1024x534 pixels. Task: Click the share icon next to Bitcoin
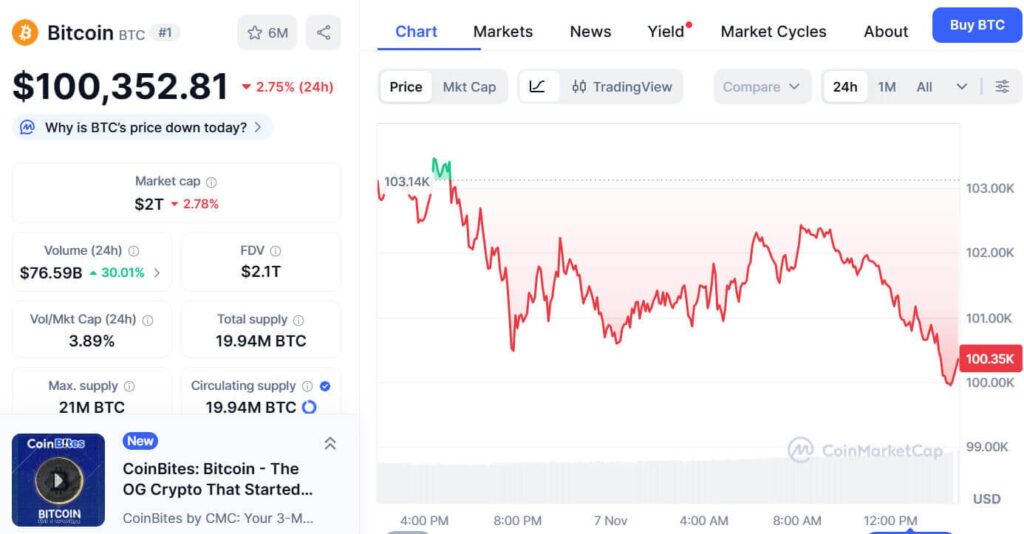323,33
